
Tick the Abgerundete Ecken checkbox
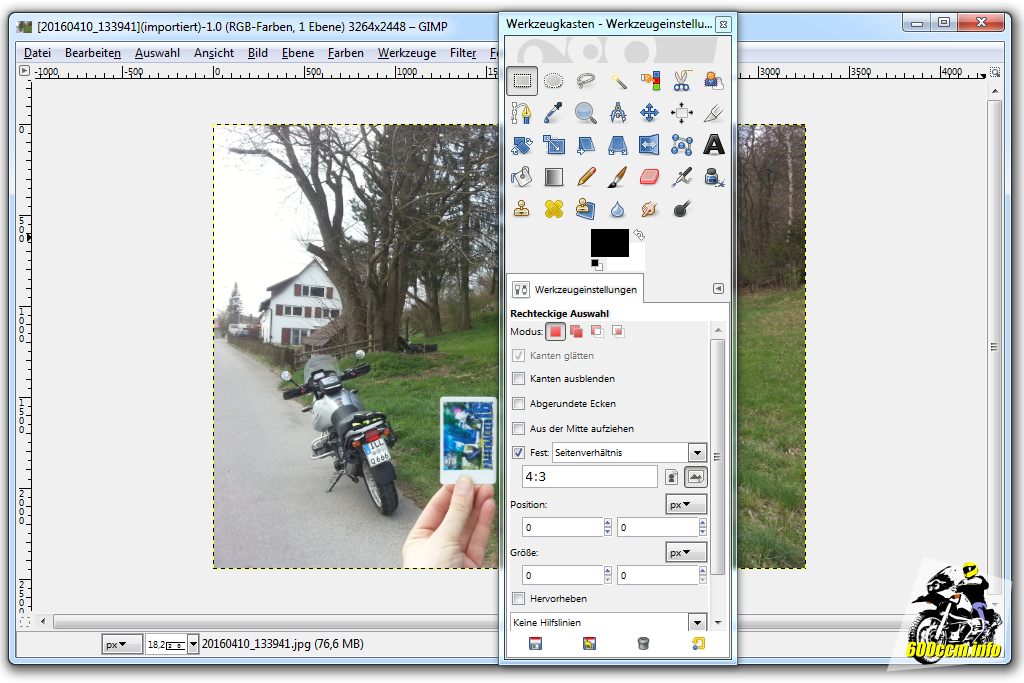pyautogui.click(x=518, y=404)
